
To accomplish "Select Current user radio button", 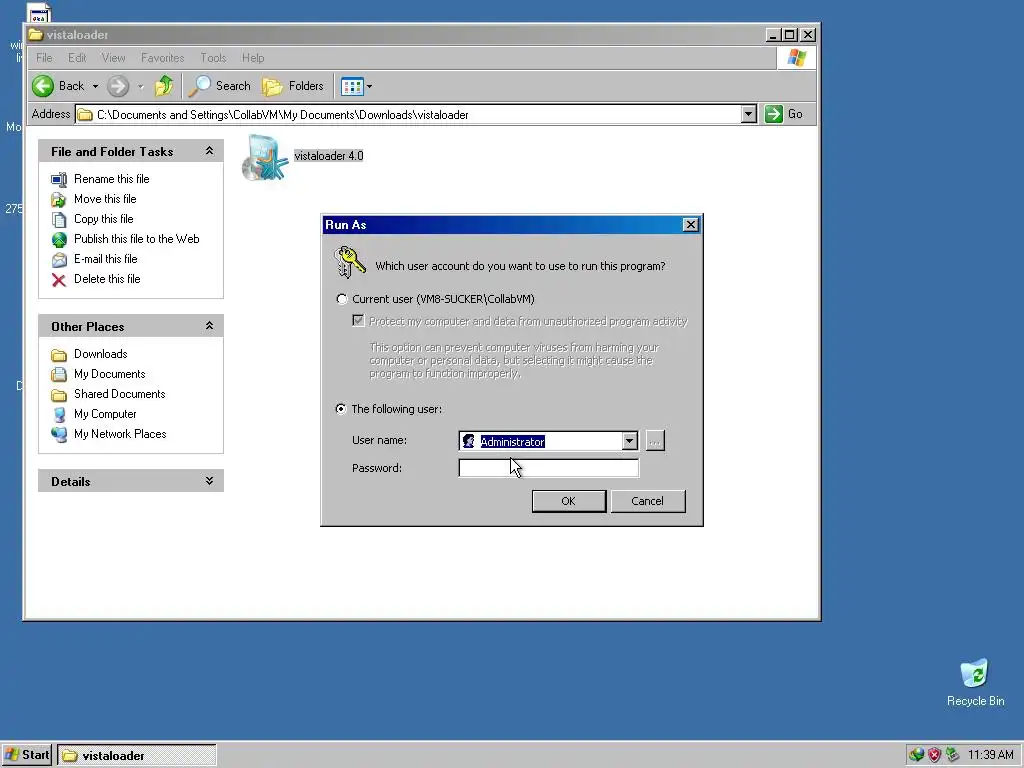I will pyautogui.click(x=342, y=299).
